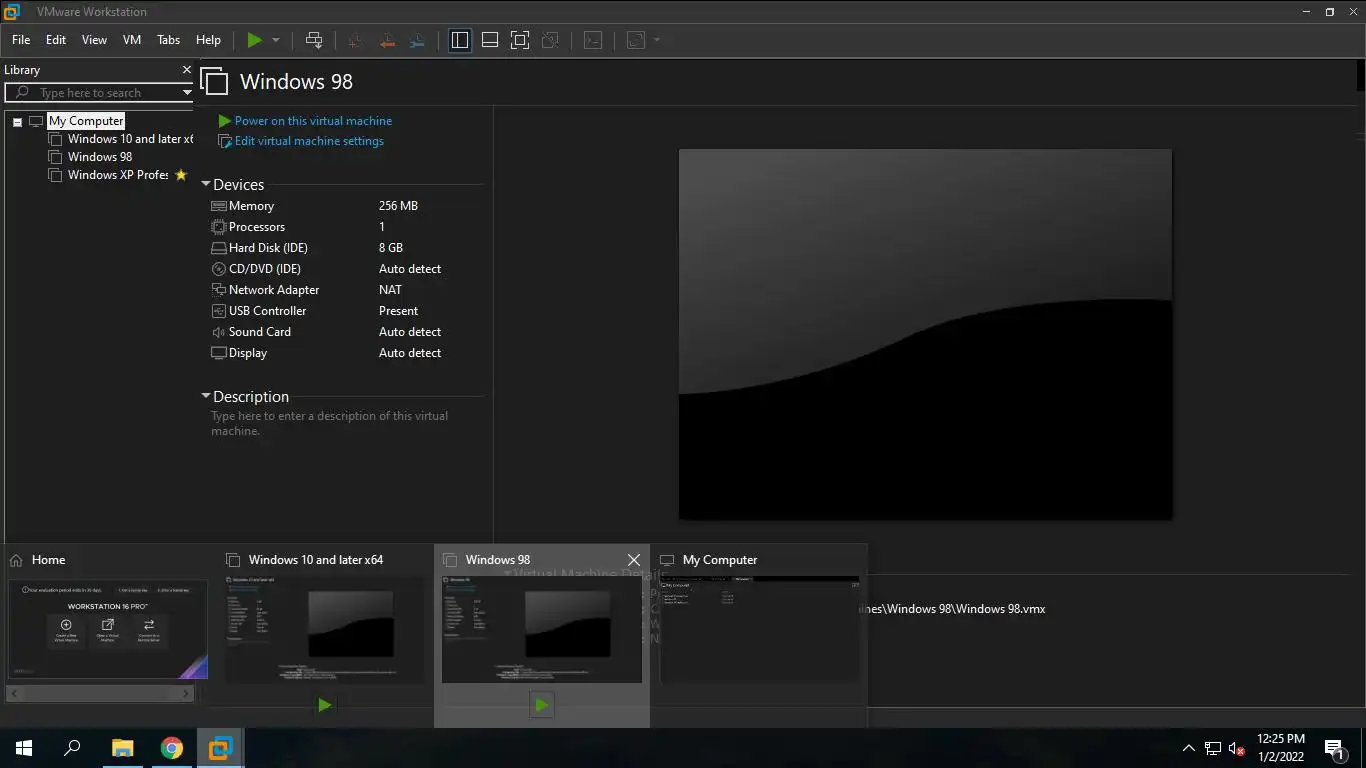Open the View menu
The height and width of the screenshot is (768, 1366).
click(x=94, y=40)
